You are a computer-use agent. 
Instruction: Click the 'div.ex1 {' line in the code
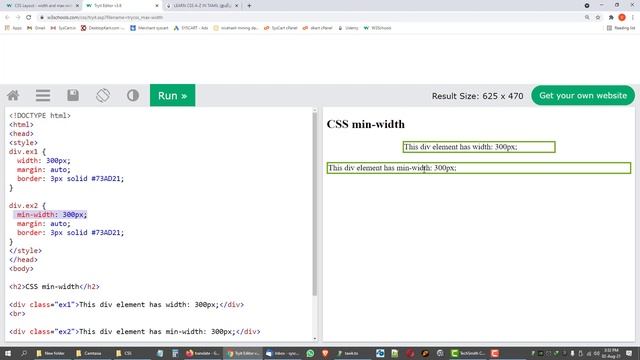click(27, 151)
